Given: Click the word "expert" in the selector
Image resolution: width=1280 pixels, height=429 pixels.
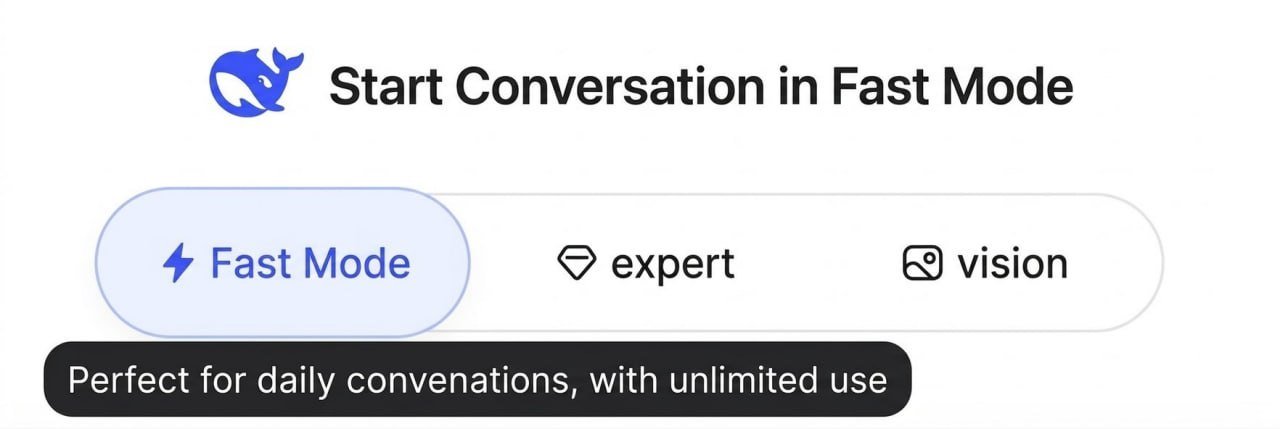Looking at the screenshot, I should tap(673, 264).
